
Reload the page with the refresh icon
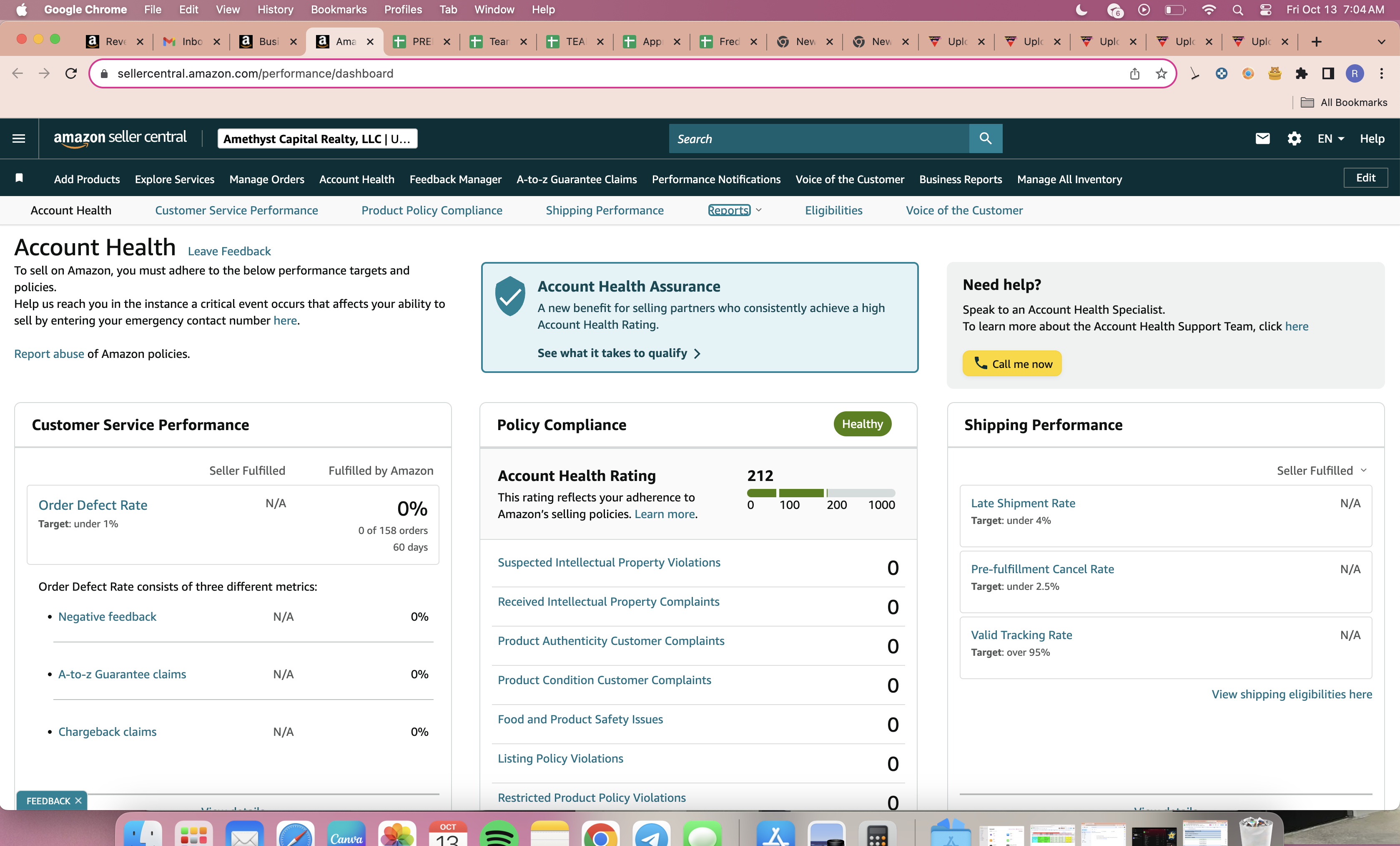click(71, 73)
